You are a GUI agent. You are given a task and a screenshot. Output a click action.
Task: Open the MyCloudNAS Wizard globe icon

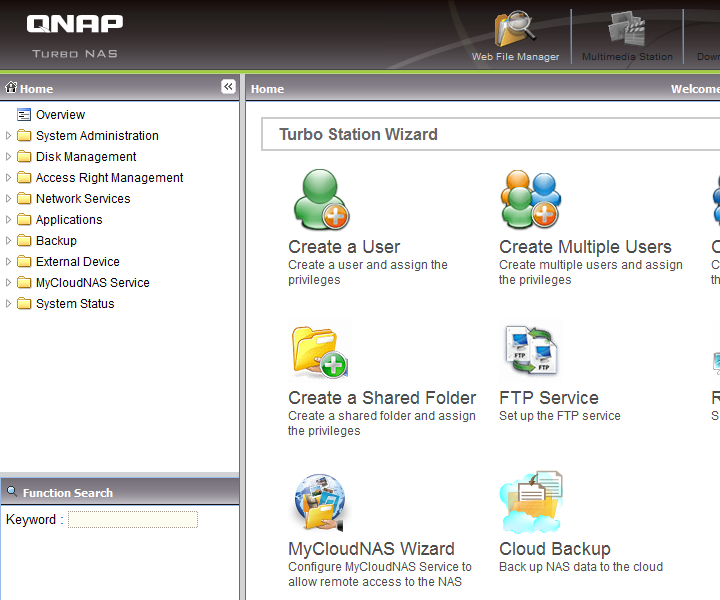319,503
